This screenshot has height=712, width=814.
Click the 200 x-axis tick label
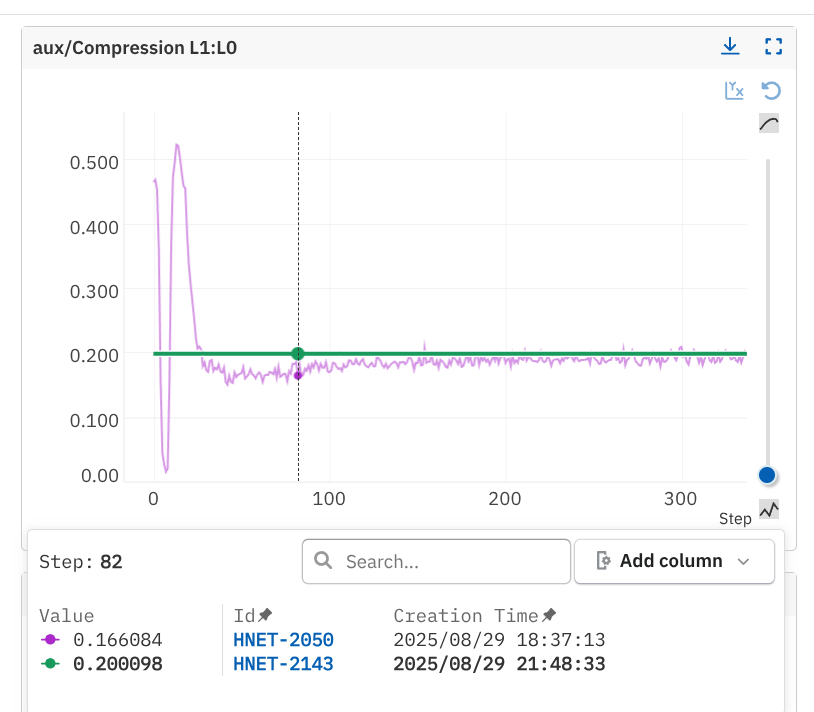pyautogui.click(x=505, y=499)
